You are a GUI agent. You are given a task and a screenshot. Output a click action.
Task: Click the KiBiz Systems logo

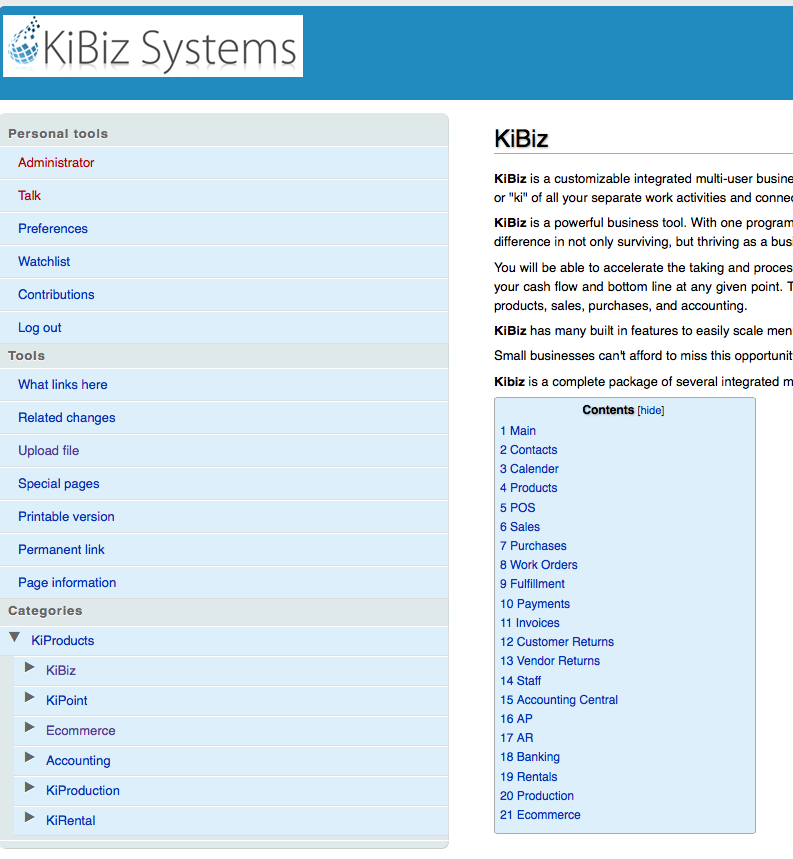153,46
